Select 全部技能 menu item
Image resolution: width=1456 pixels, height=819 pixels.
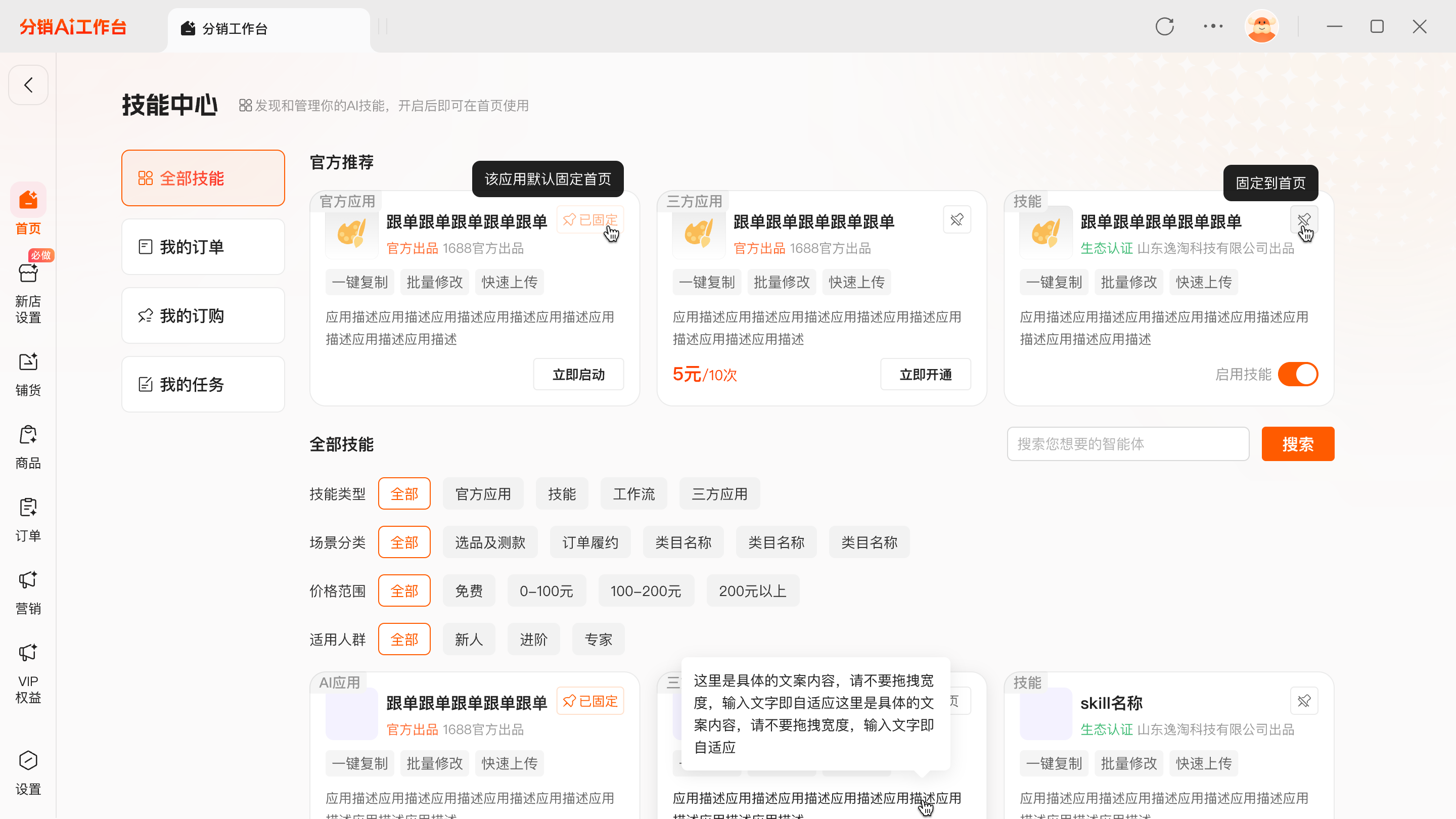click(x=203, y=178)
